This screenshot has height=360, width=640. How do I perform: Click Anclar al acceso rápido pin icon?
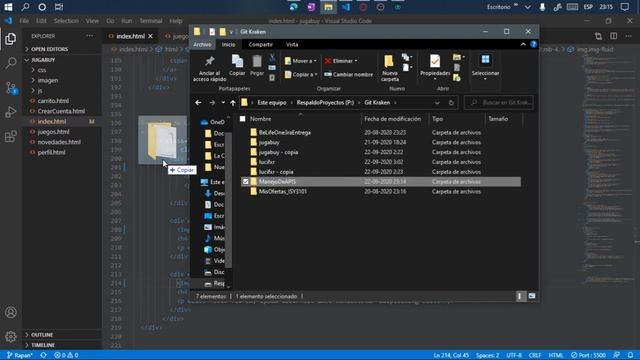(x=209, y=61)
